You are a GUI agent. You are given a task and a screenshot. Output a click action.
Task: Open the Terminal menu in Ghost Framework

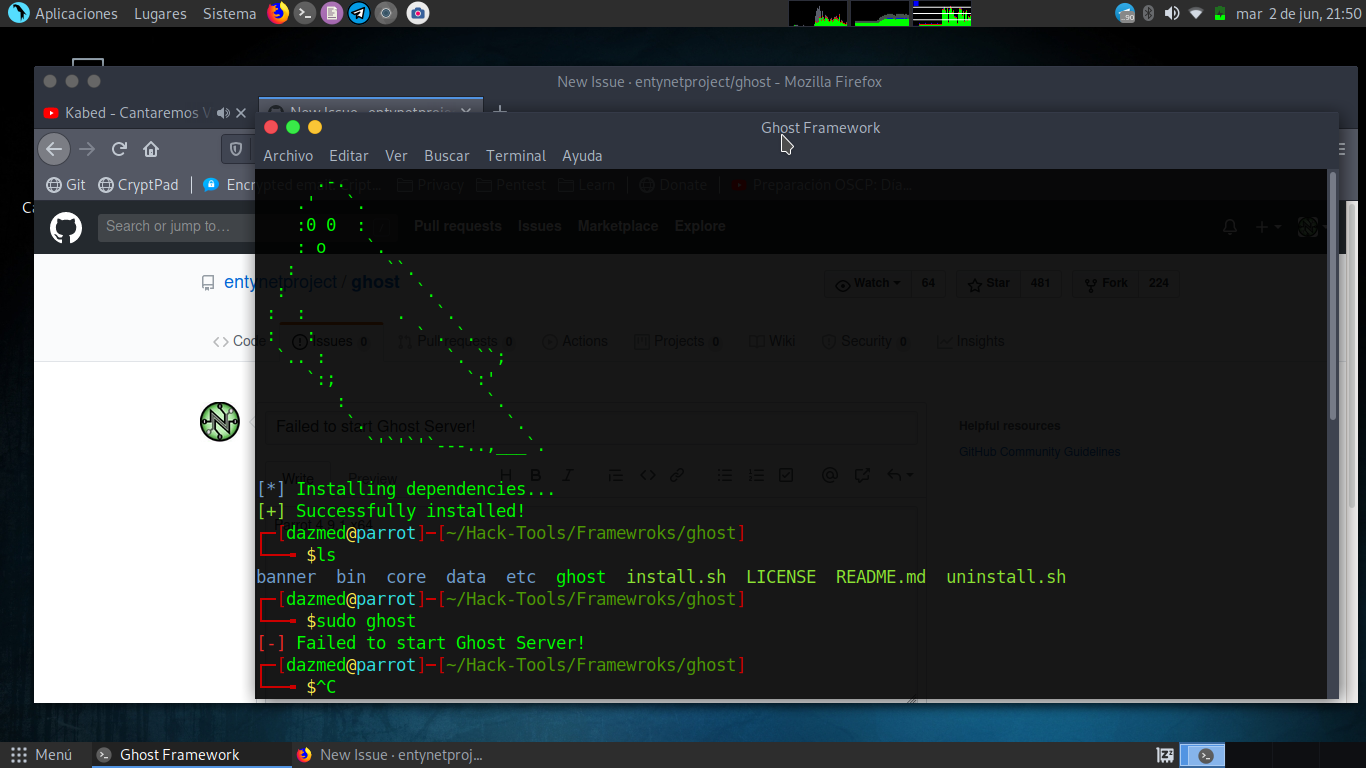[x=515, y=156]
